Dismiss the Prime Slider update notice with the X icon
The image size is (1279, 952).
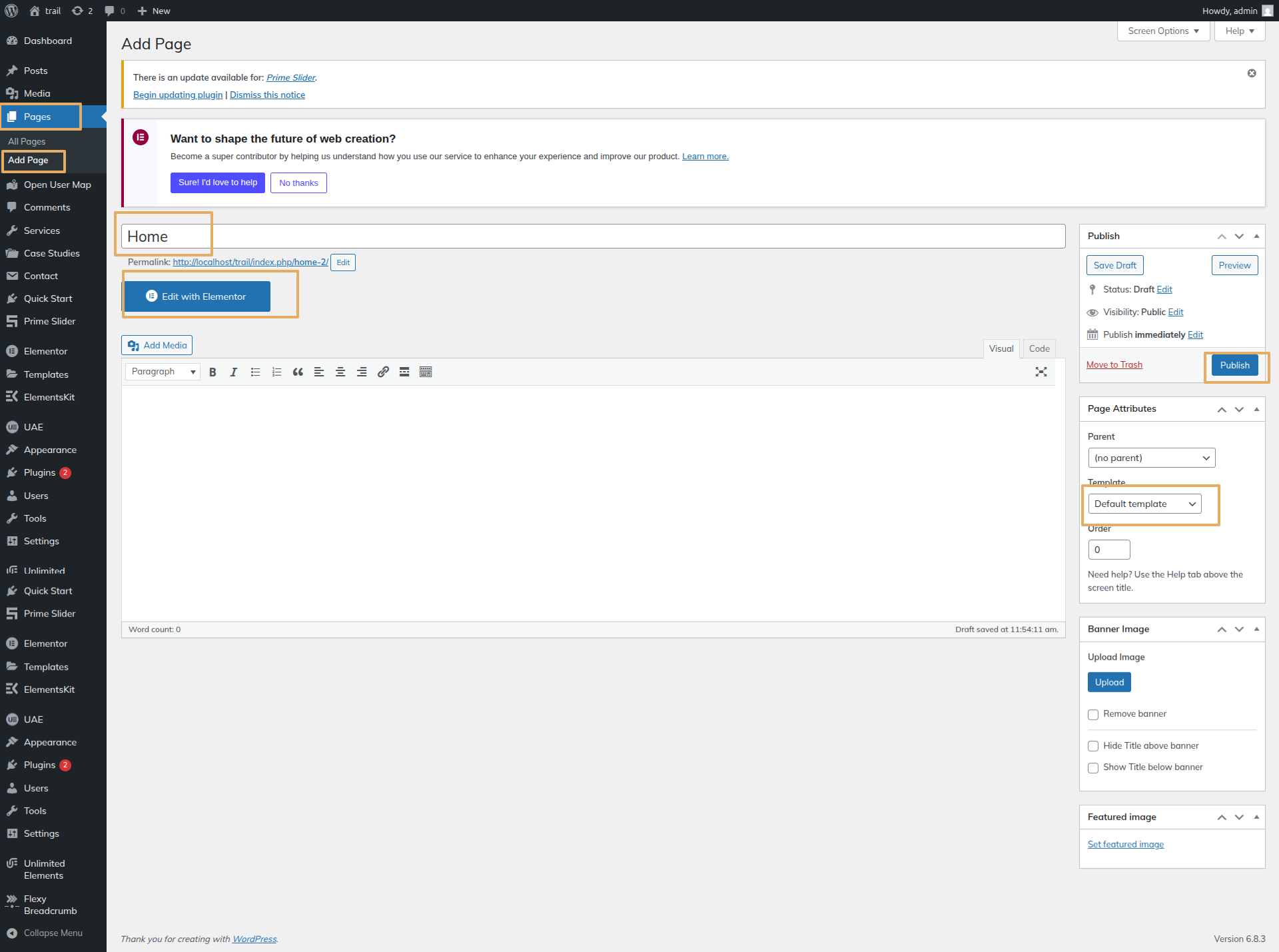(x=1252, y=73)
